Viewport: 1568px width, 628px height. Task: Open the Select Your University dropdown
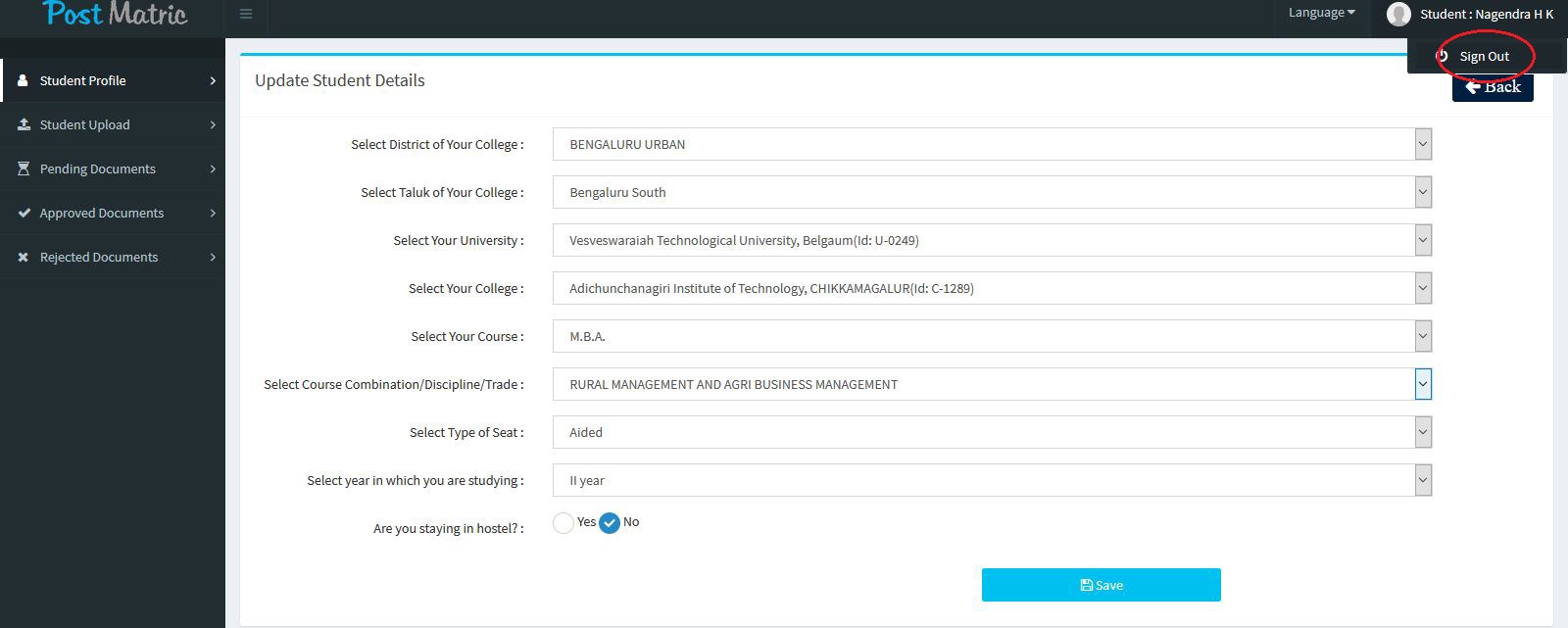(x=992, y=240)
